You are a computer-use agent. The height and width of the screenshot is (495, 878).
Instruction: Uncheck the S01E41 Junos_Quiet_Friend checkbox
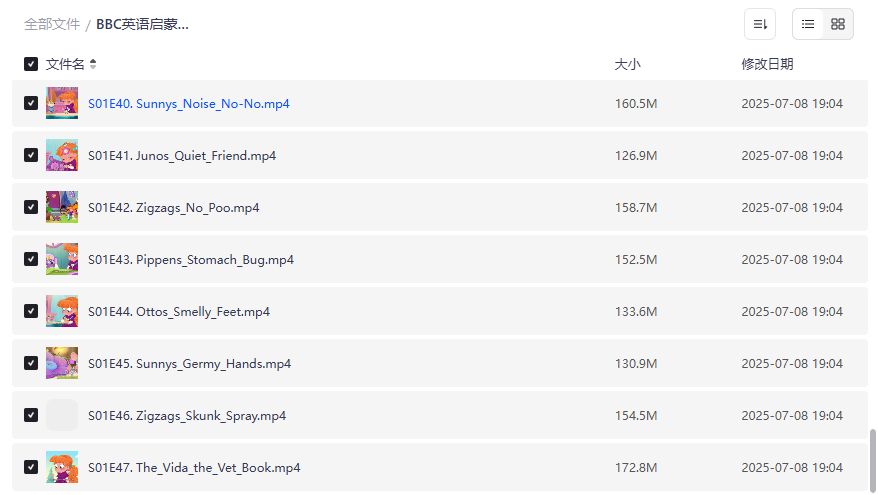pos(31,156)
